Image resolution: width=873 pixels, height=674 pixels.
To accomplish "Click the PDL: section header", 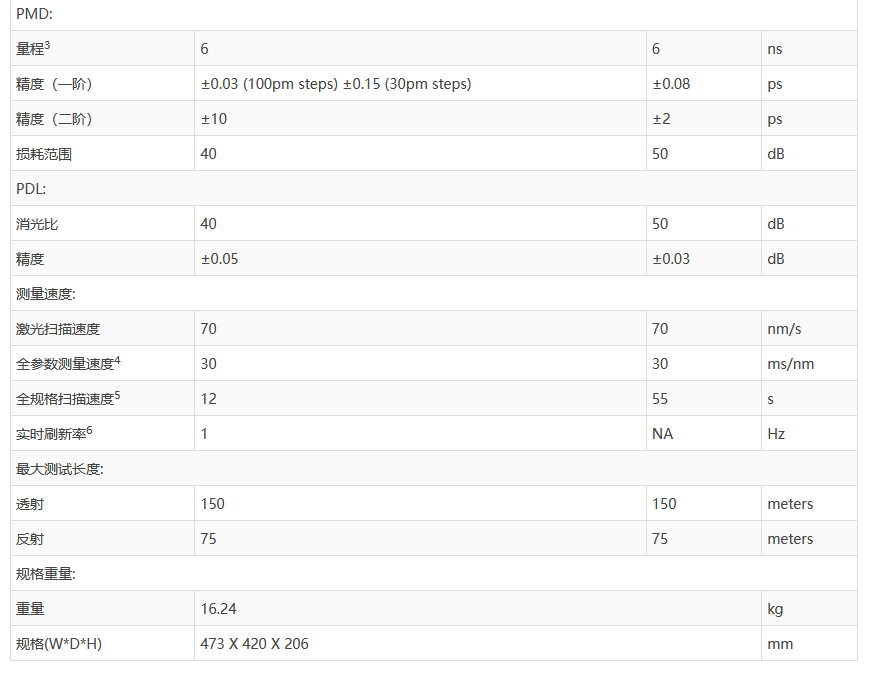I will (x=31, y=188).
